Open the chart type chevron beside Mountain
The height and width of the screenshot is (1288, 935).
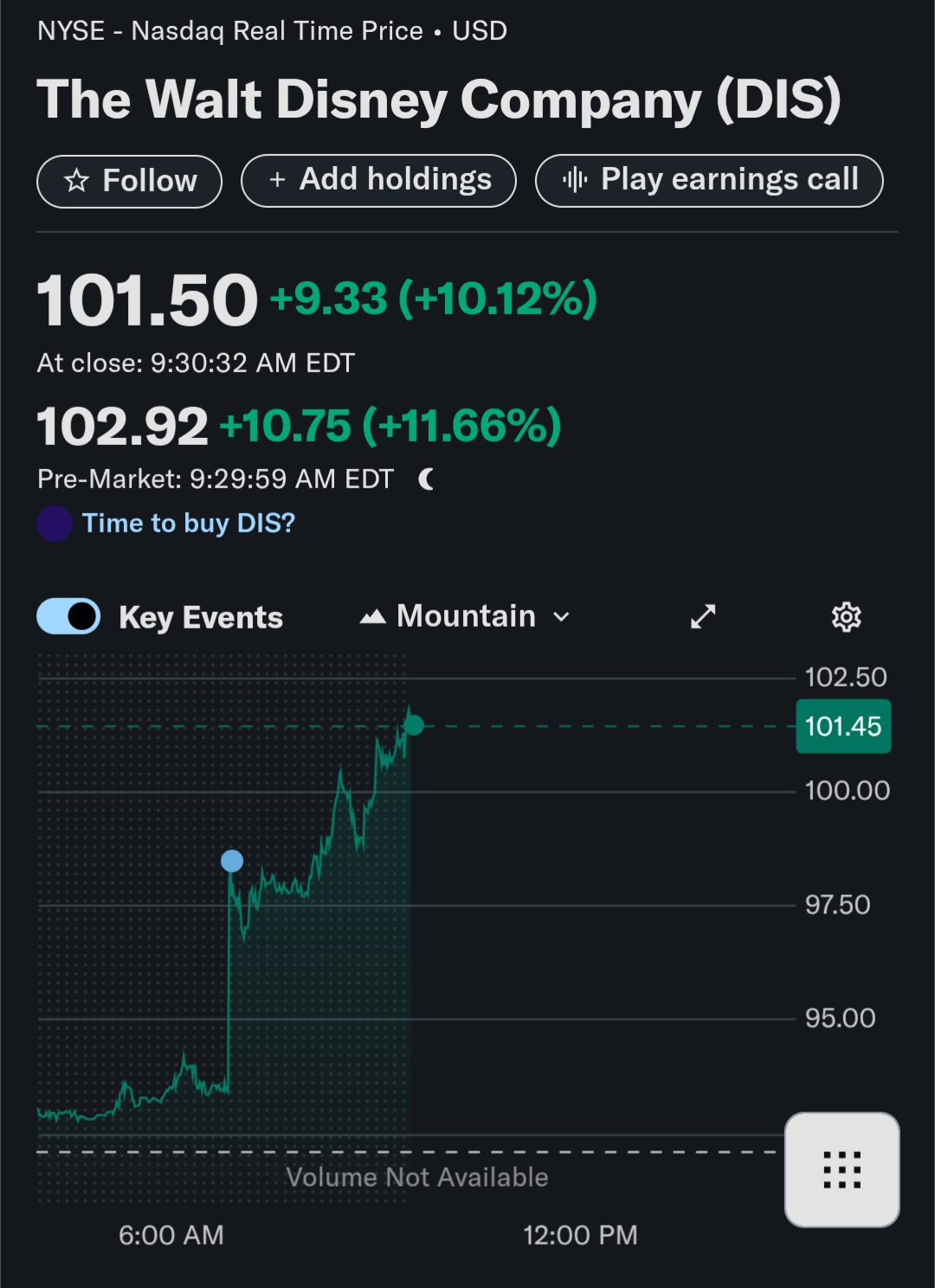[562, 617]
